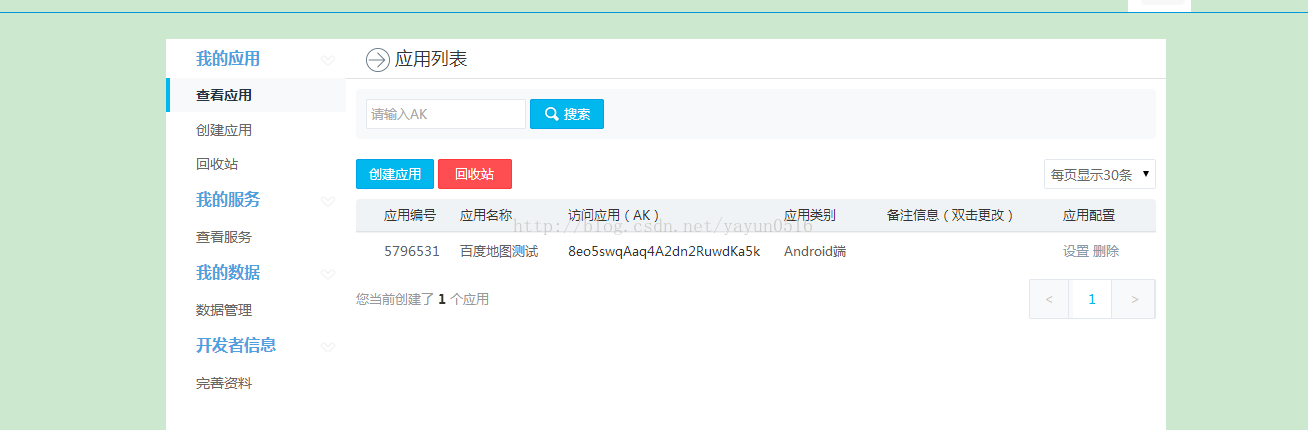1308x430 pixels.
Task: Click the 访问应用（AK） column header
Action: coord(614,215)
